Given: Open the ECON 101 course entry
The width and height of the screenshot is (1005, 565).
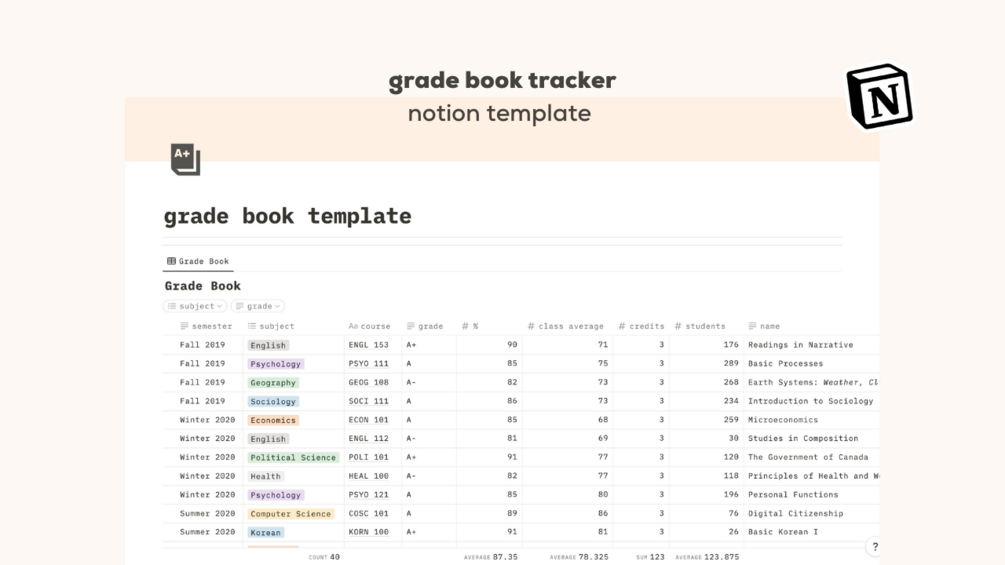Looking at the screenshot, I should pos(369,420).
